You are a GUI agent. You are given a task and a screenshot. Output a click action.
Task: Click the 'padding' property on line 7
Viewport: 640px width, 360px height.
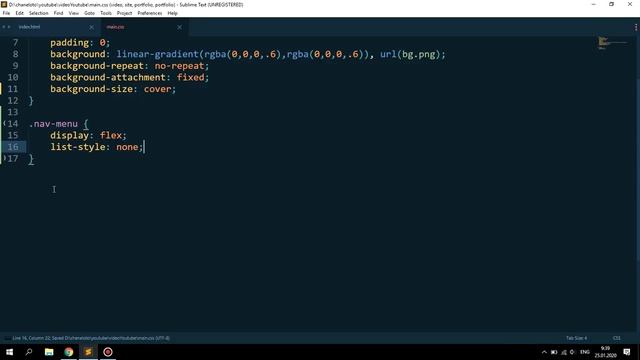point(69,42)
